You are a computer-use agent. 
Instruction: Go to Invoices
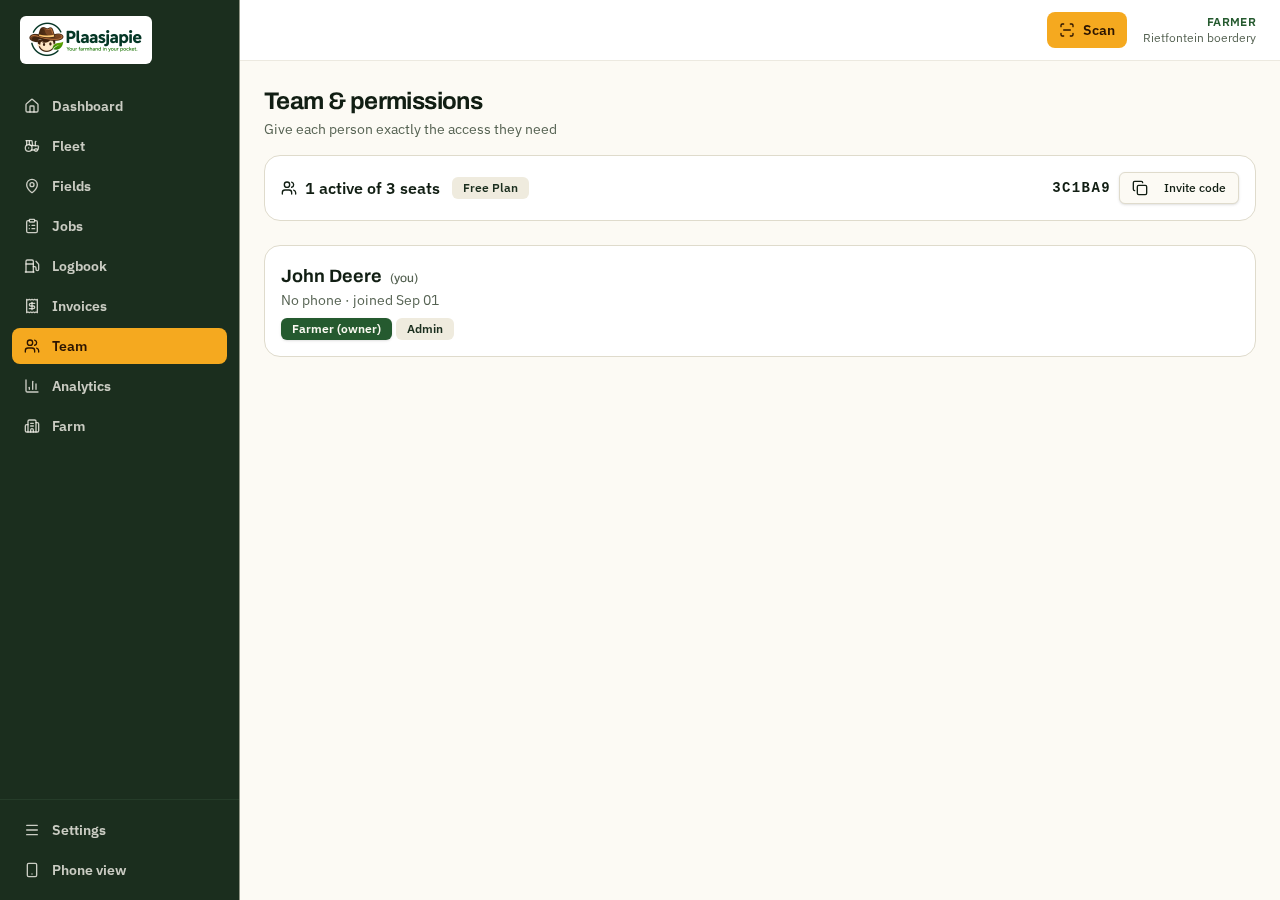(119, 306)
